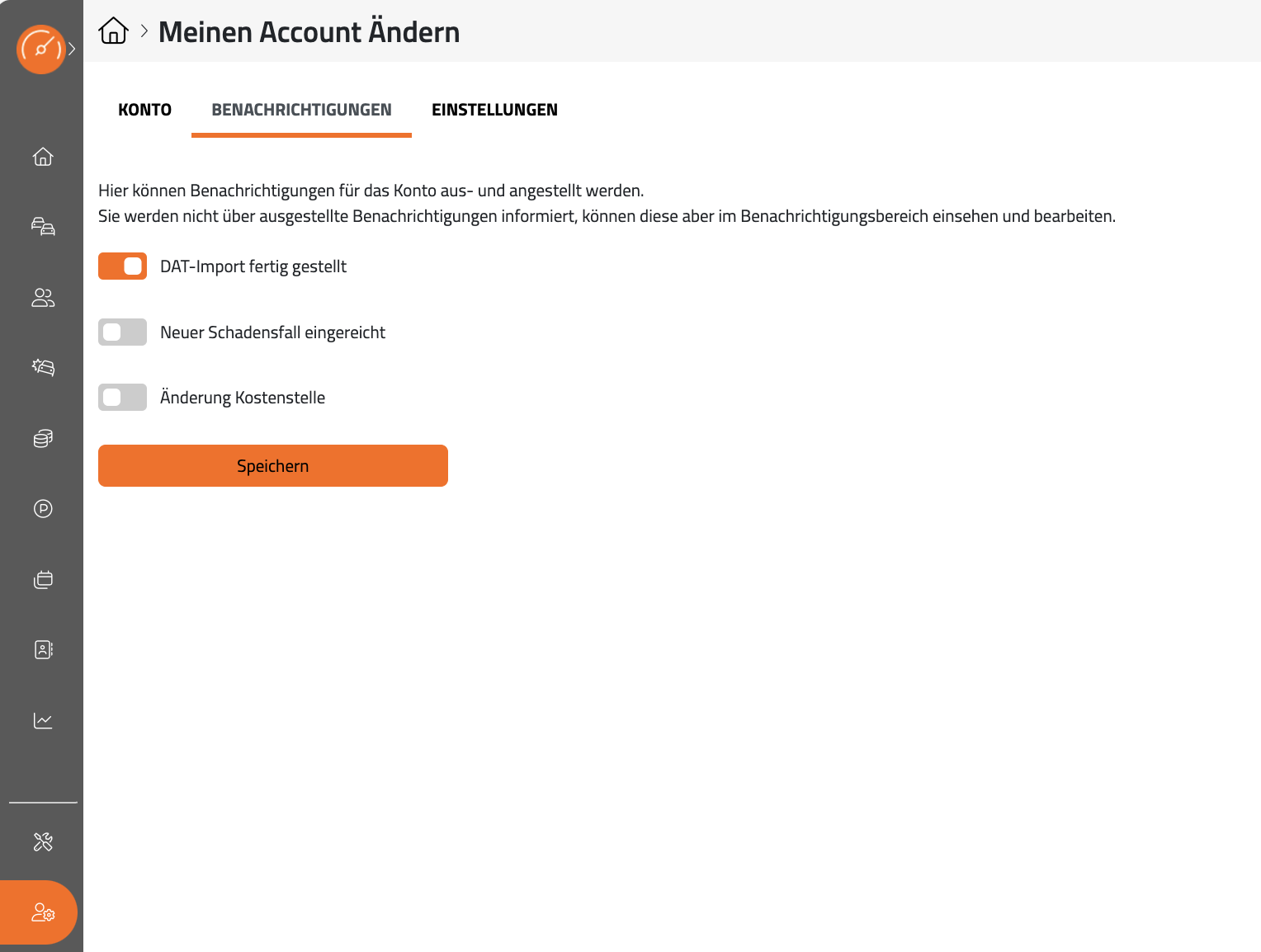Expand the sidebar with the chevron arrow
This screenshot has width=1261, height=952.
coord(73,49)
